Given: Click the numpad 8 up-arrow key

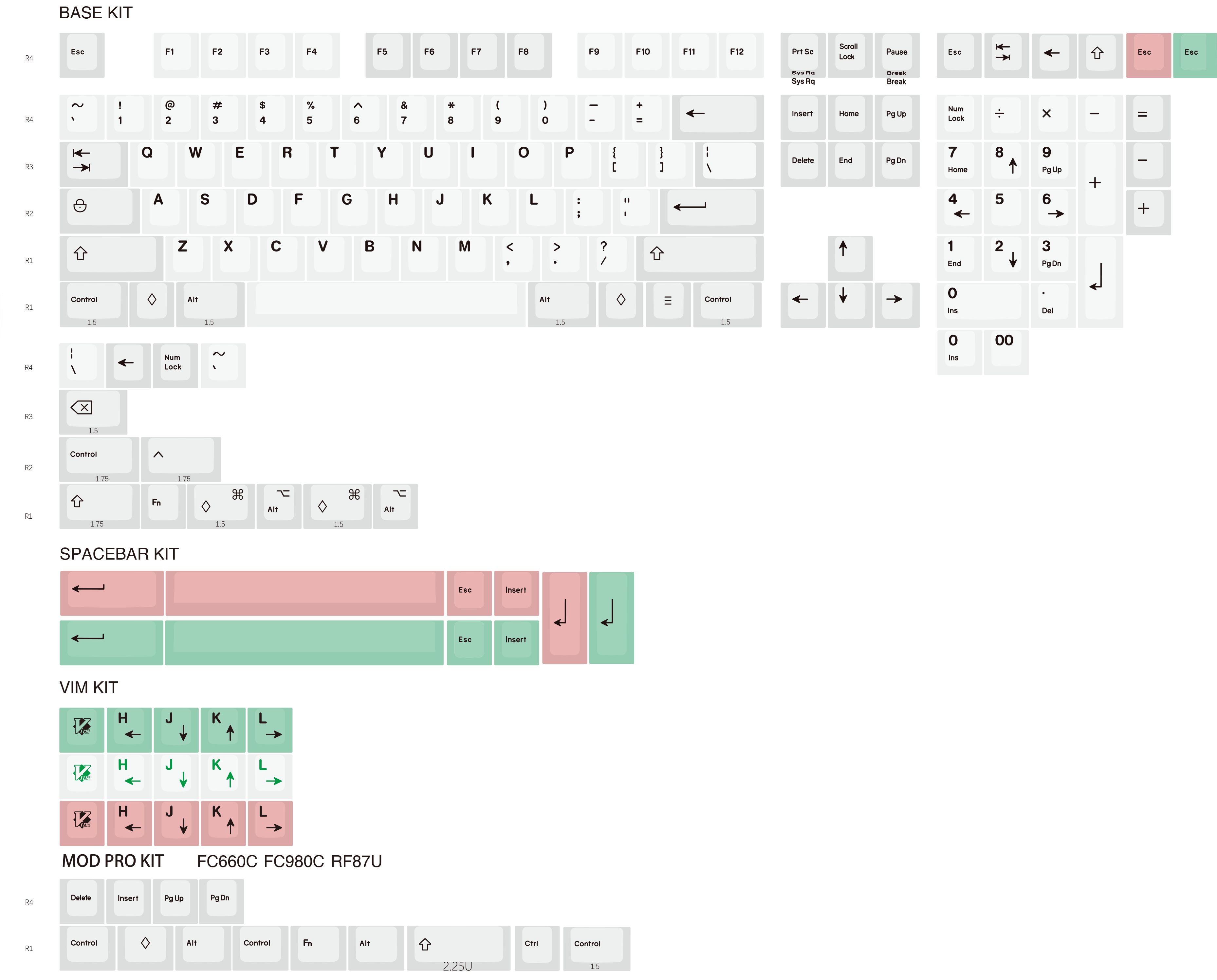Looking at the screenshot, I should point(1006,164).
